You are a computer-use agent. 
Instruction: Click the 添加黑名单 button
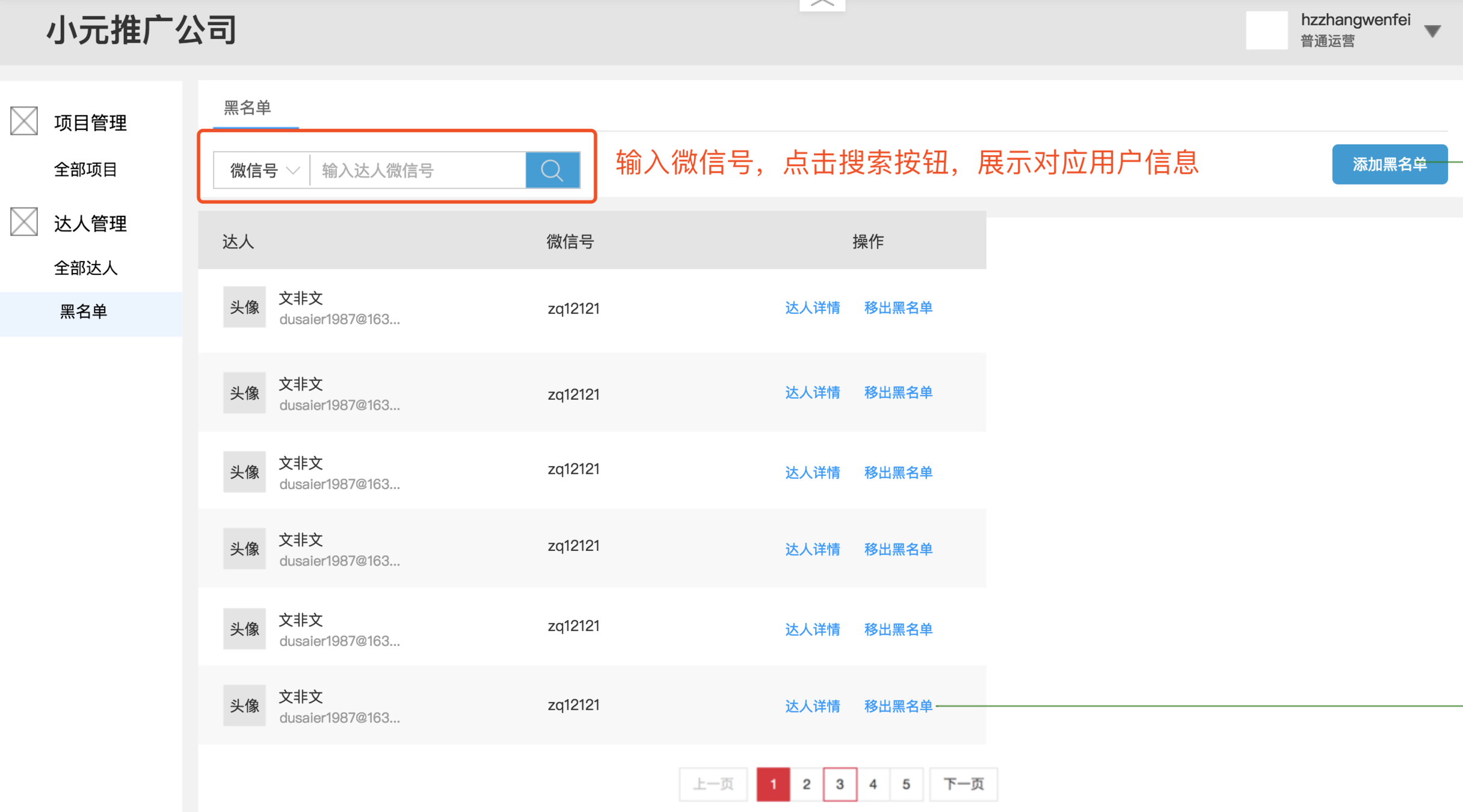(x=1389, y=164)
